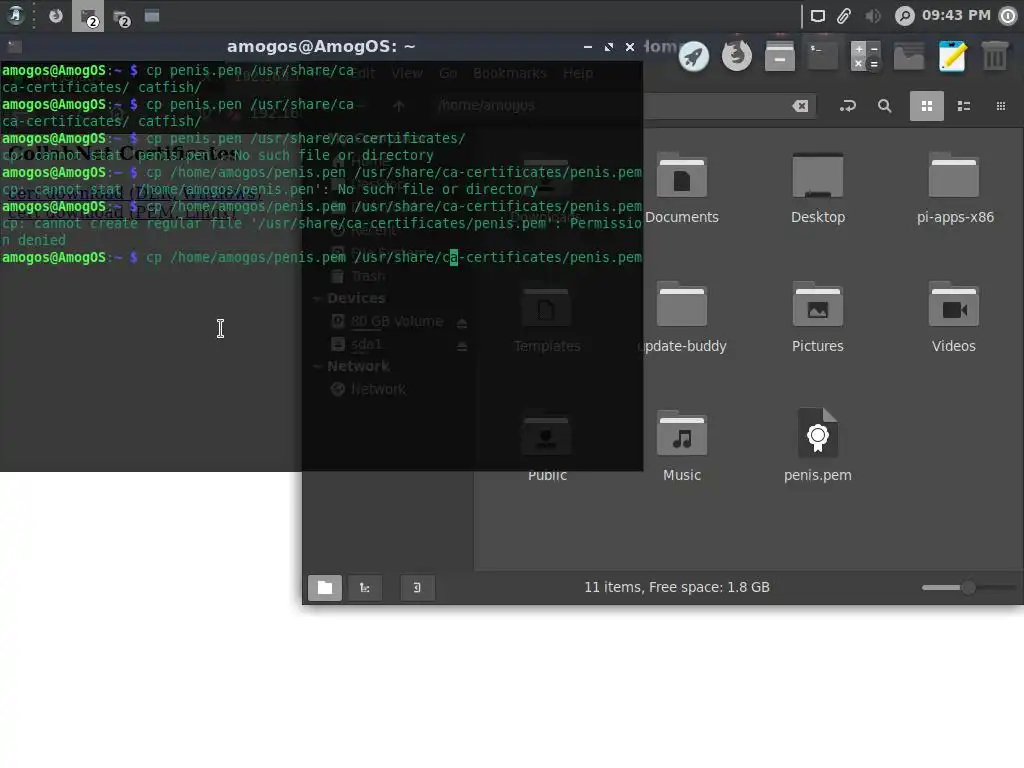Click the "11 items, Free space: 1.8 GB" status text

point(677,587)
